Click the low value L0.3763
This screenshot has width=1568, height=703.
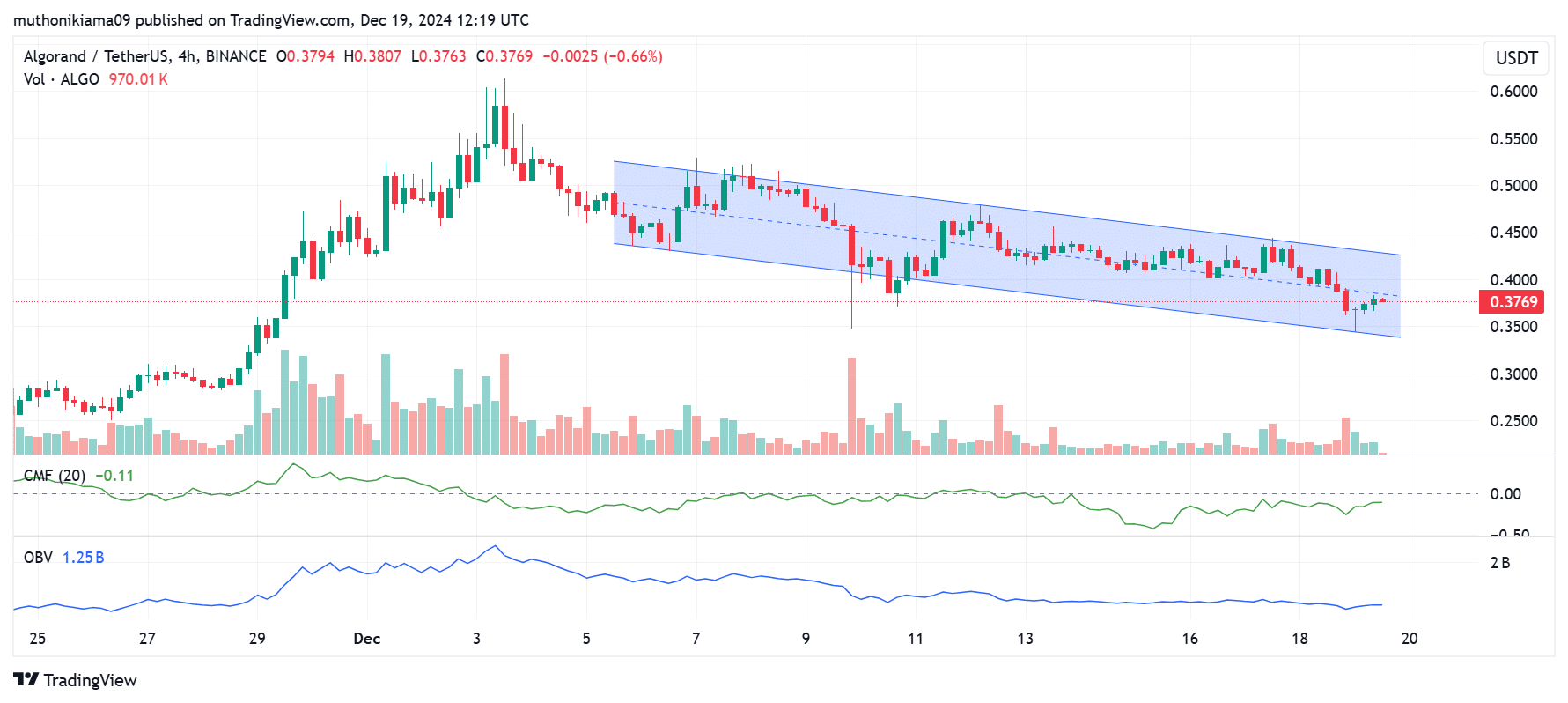pos(438,56)
